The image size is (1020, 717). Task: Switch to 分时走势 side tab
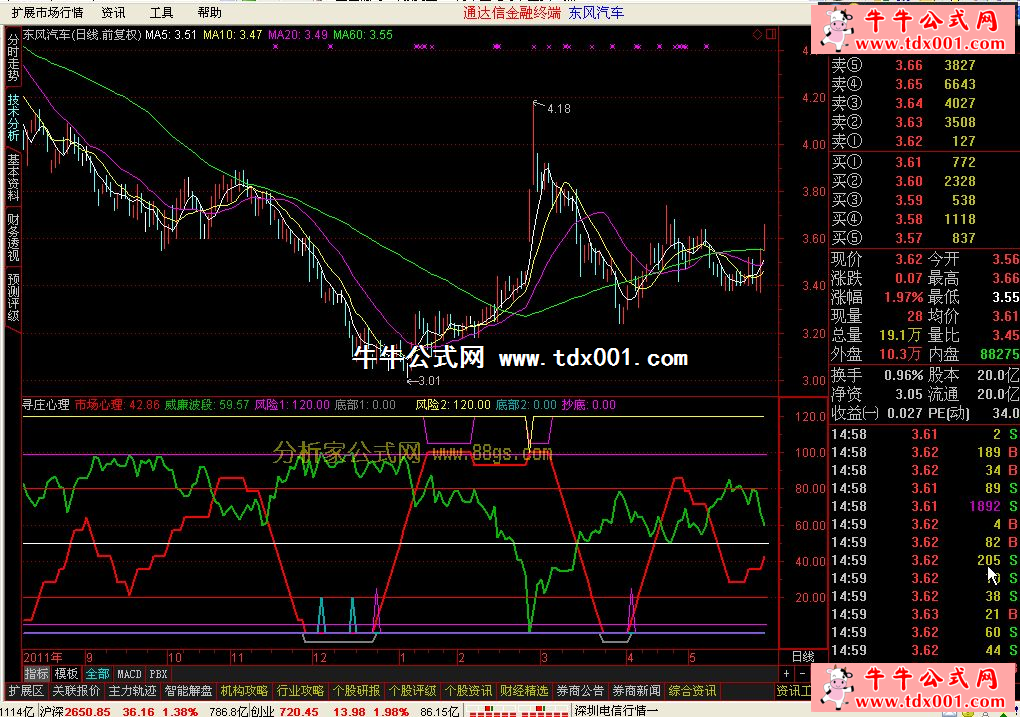point(13,58)
